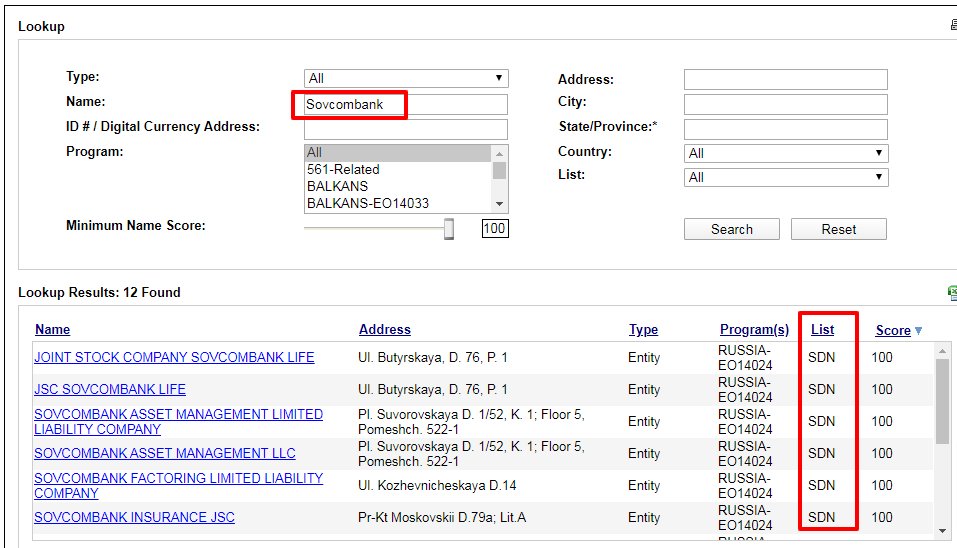Click the Program list scroll-up arrow

[499, 153]
